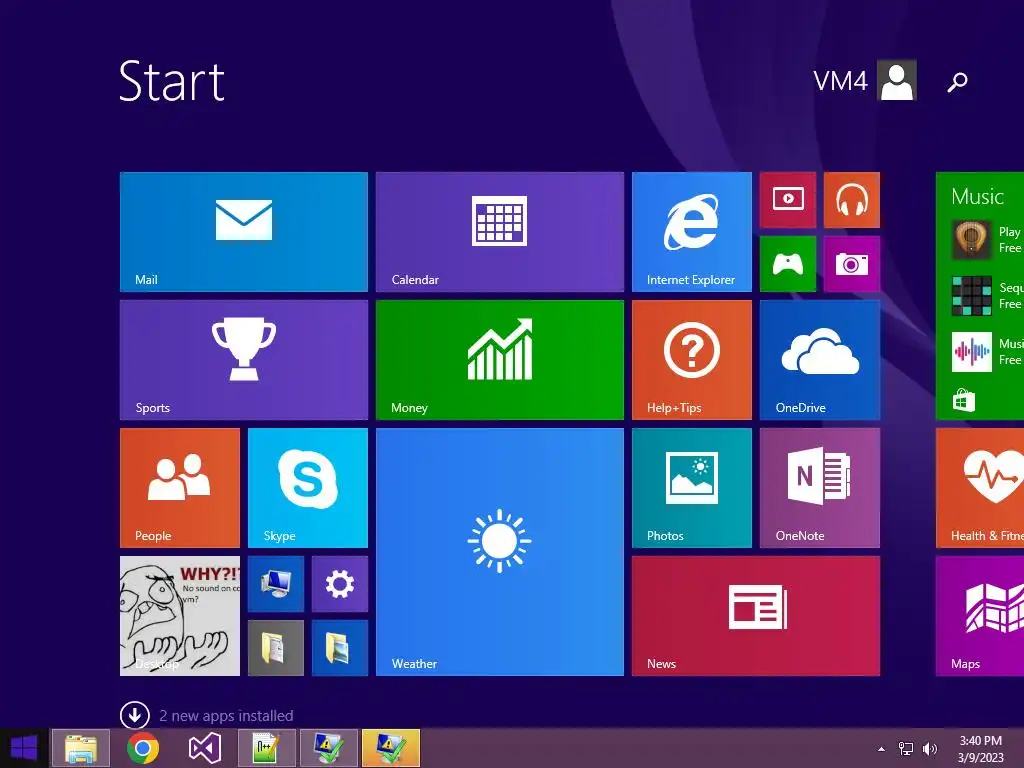Launch Internet Explorer tile
1024x768 pixels.
point(692,232)
